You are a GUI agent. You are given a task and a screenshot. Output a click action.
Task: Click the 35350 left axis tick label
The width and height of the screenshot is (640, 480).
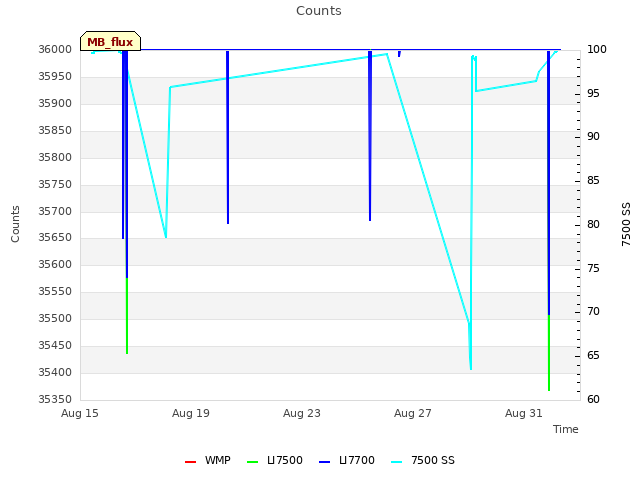point(55,399)
